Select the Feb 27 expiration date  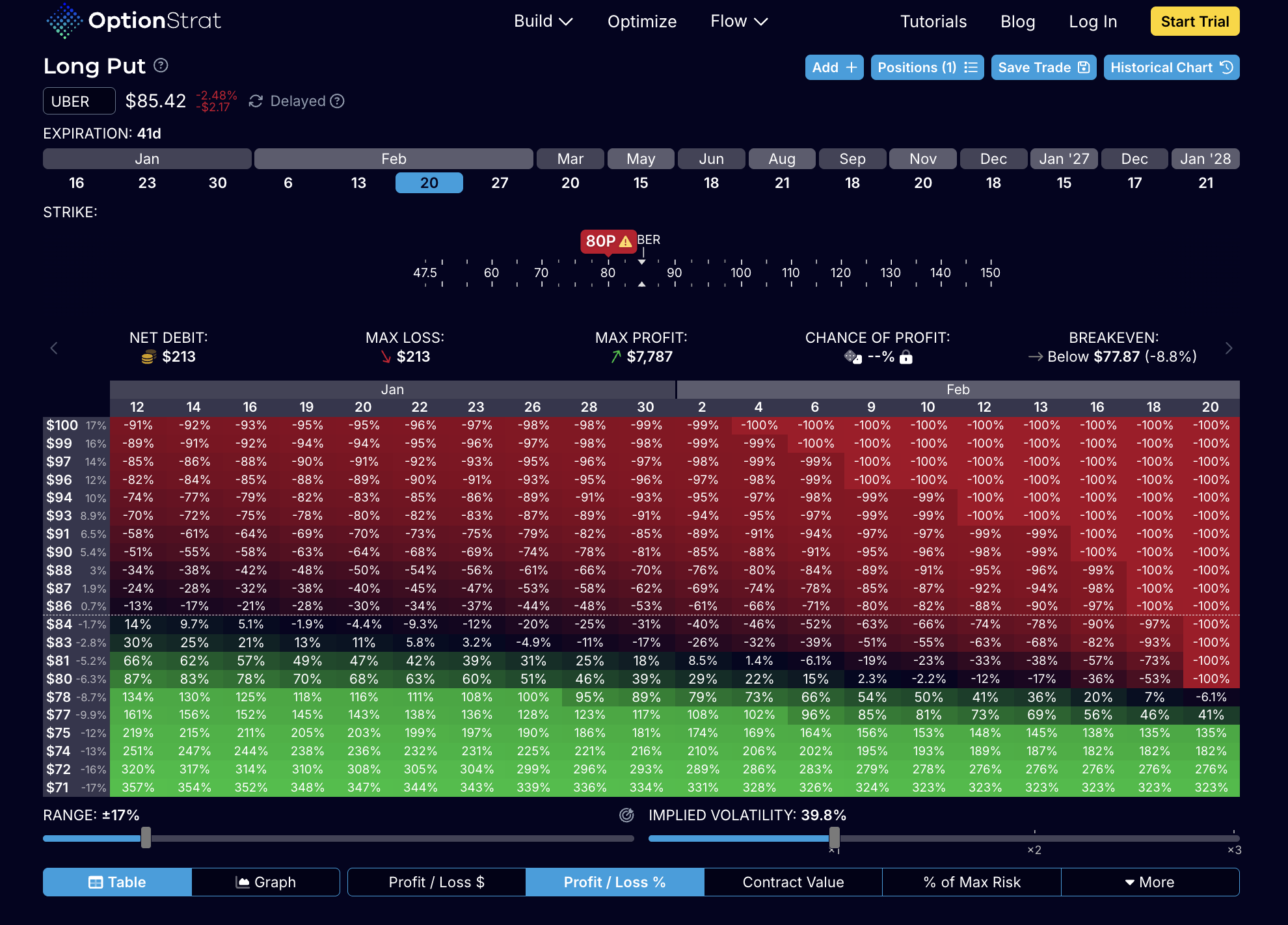(x=500, y=183)
